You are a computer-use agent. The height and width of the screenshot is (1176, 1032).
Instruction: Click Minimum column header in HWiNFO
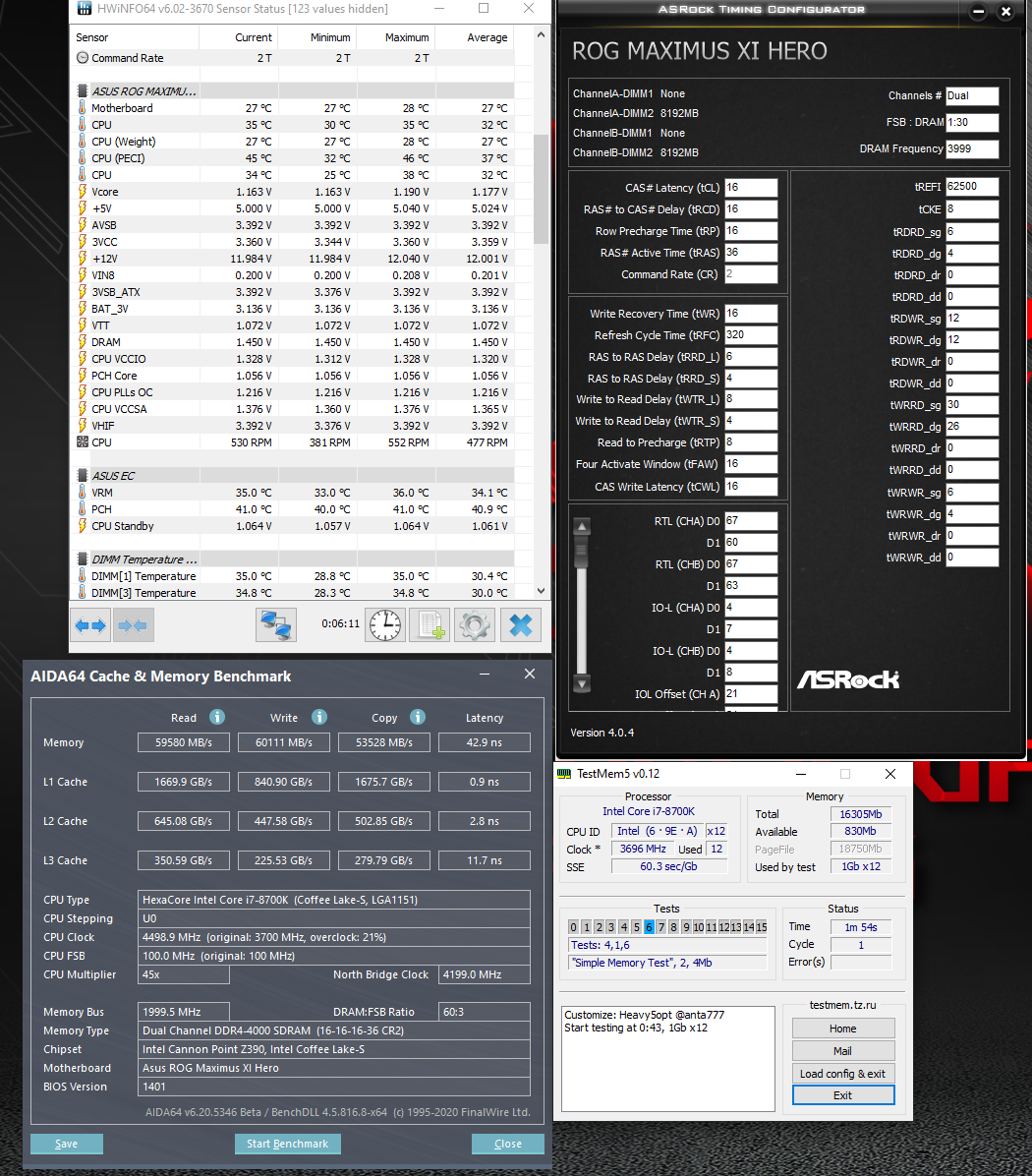[317, 37]
